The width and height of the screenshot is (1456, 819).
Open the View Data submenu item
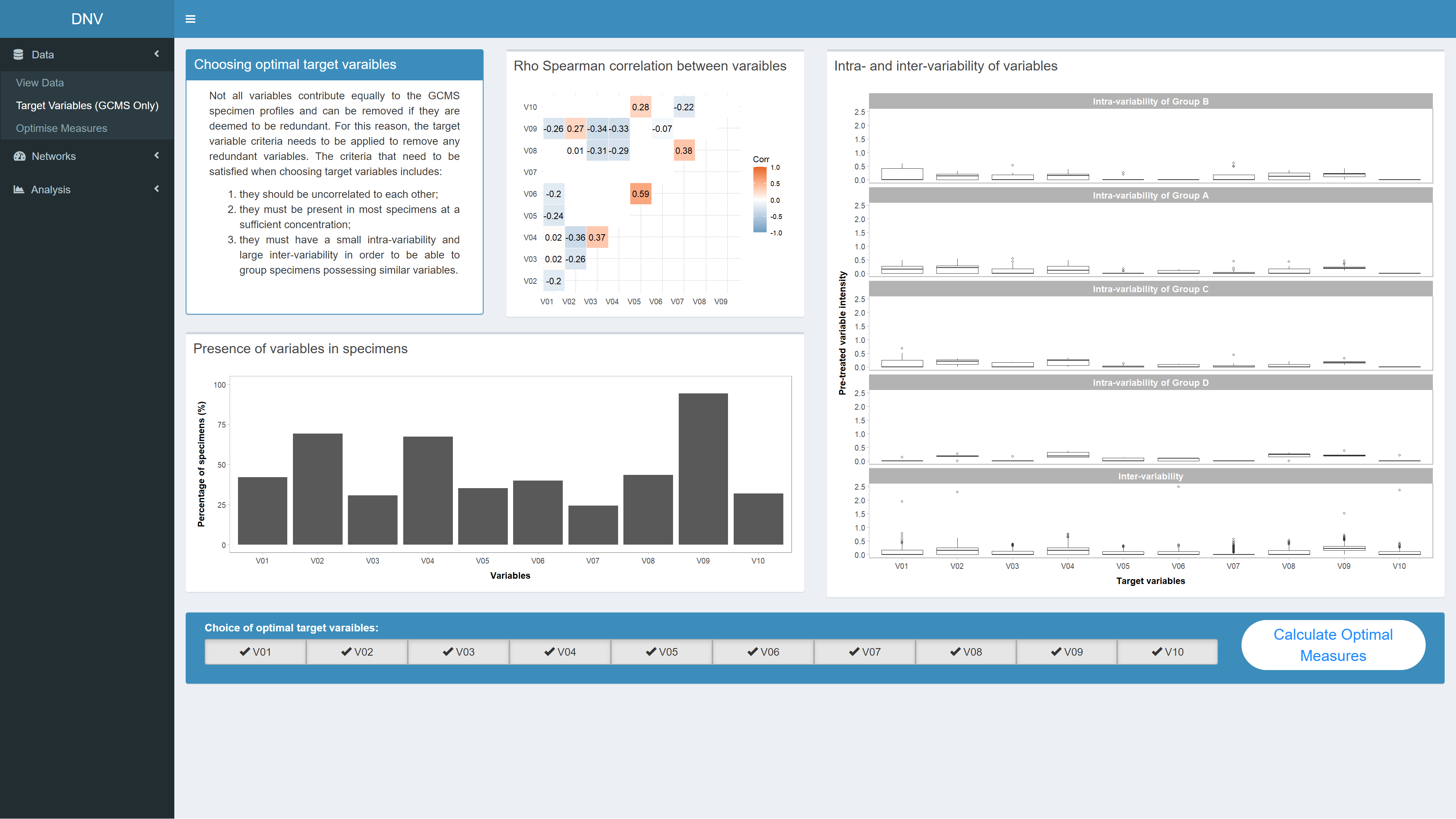[x=39, y=83]
